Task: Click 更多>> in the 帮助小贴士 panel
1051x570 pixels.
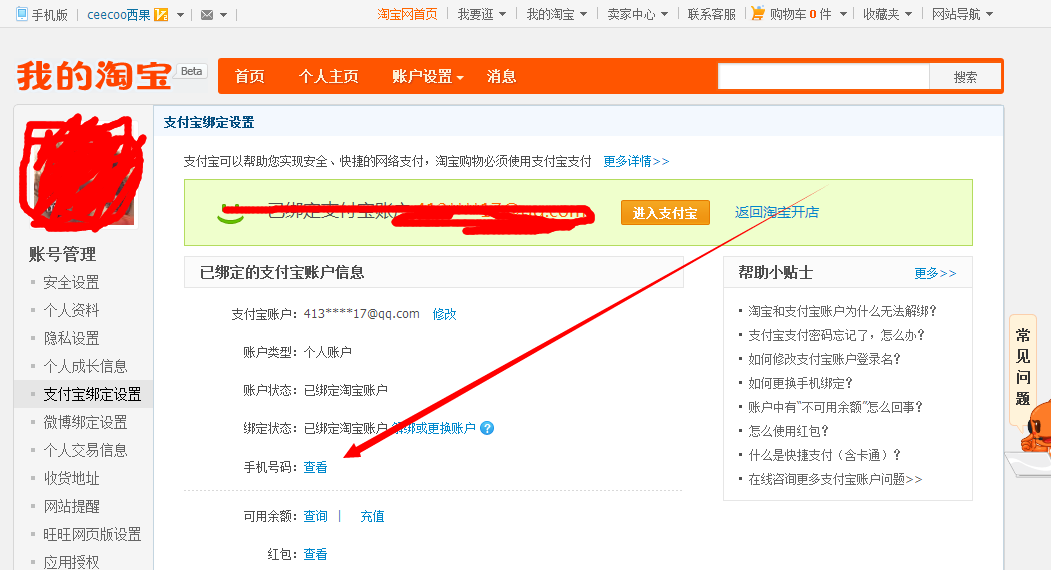Action: [935, 274]
